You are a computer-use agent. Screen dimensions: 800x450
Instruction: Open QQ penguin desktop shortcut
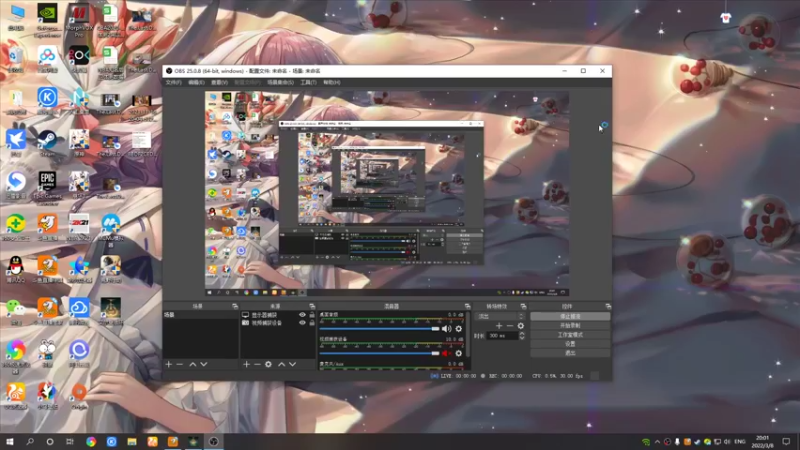click(16, 269)
